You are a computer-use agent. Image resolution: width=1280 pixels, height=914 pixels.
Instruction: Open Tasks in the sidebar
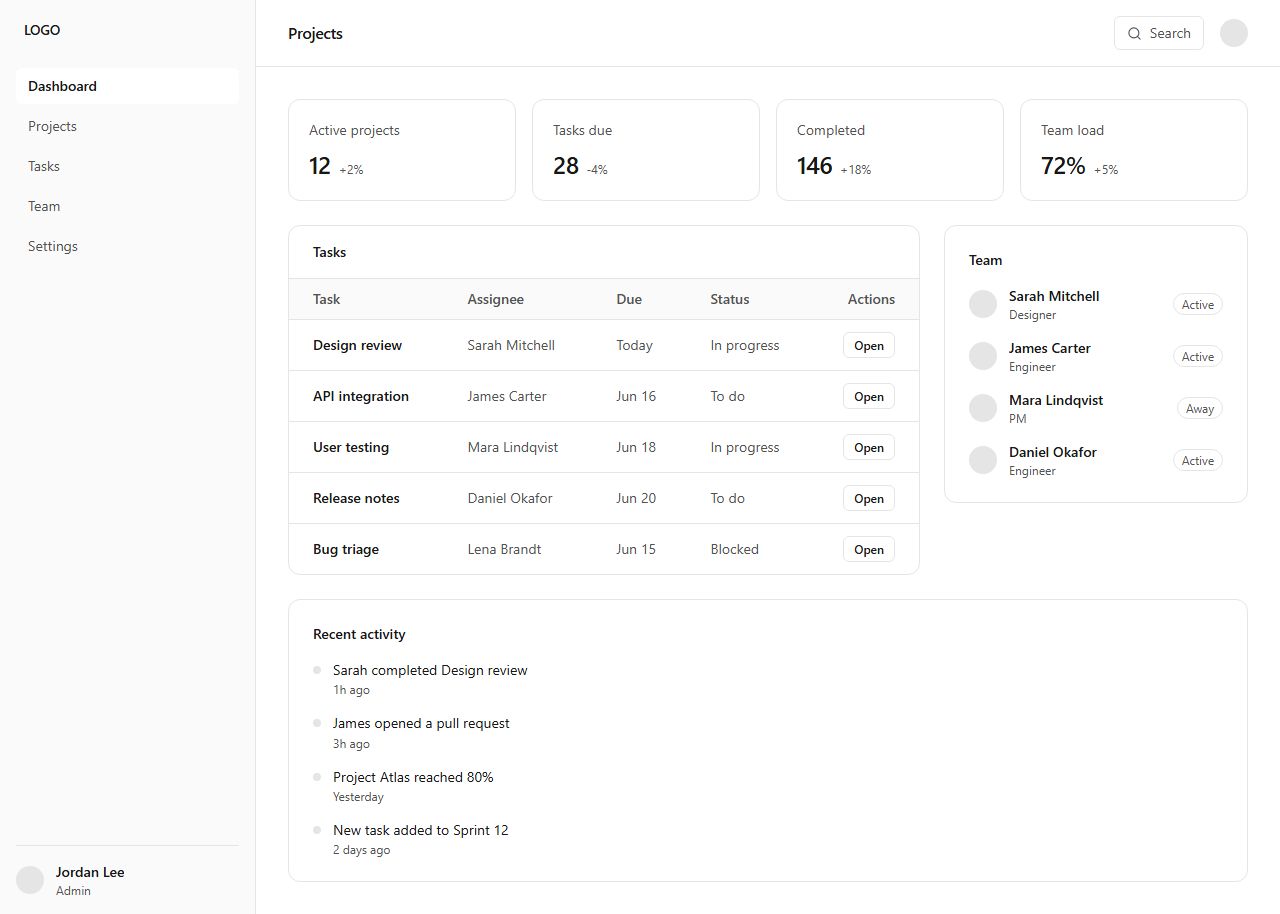pos(127,166)
